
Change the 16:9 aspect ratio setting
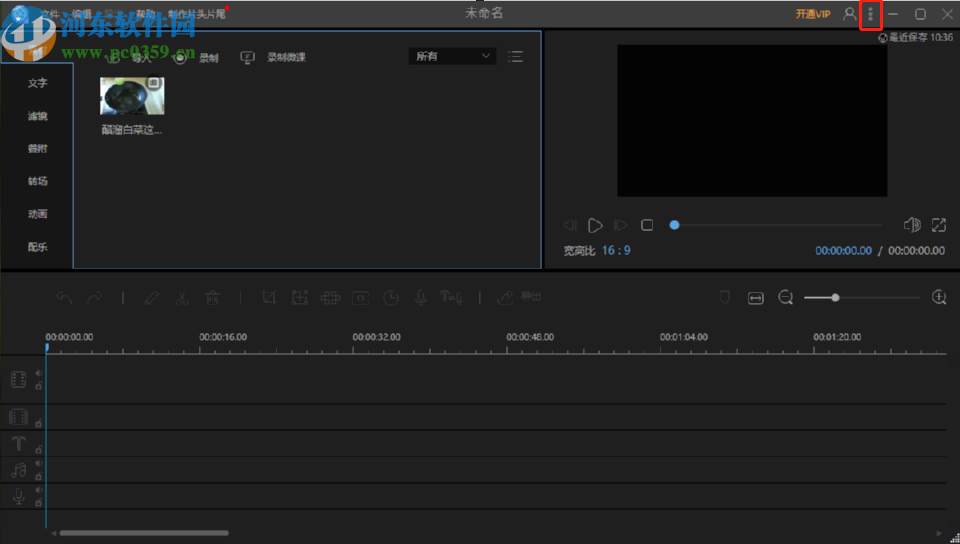(x=616, y=251)
